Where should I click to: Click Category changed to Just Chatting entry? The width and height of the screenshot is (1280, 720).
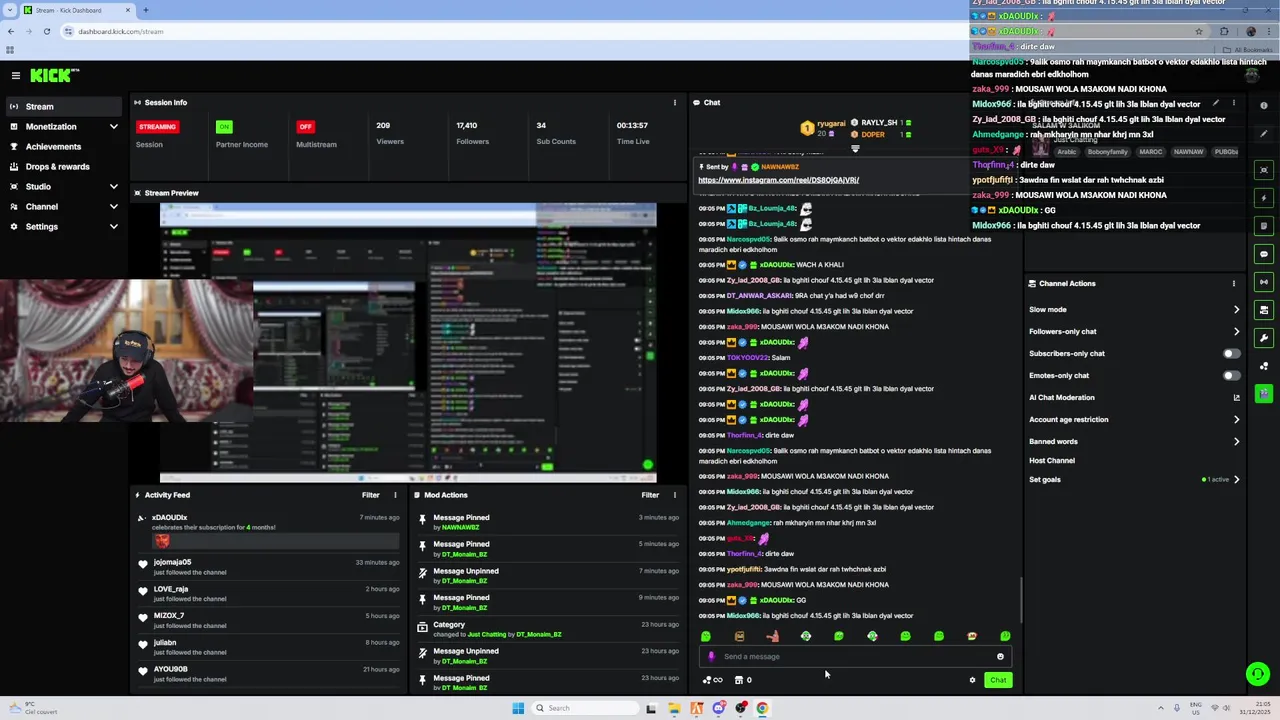(x=548, y=629)
